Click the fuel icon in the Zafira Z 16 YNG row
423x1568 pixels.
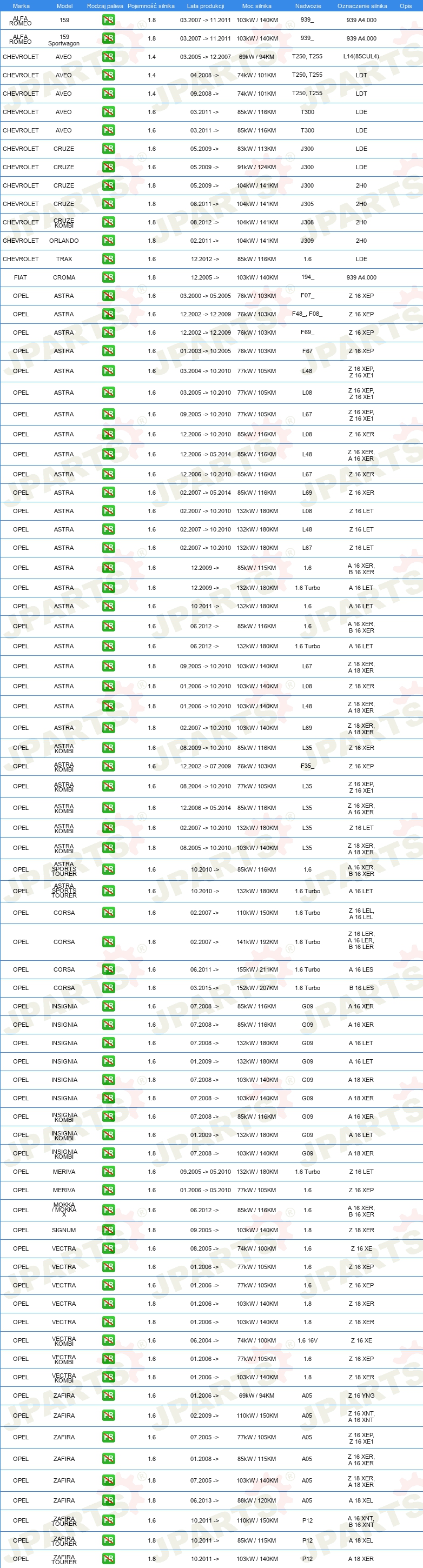[x=108, y=1396]
